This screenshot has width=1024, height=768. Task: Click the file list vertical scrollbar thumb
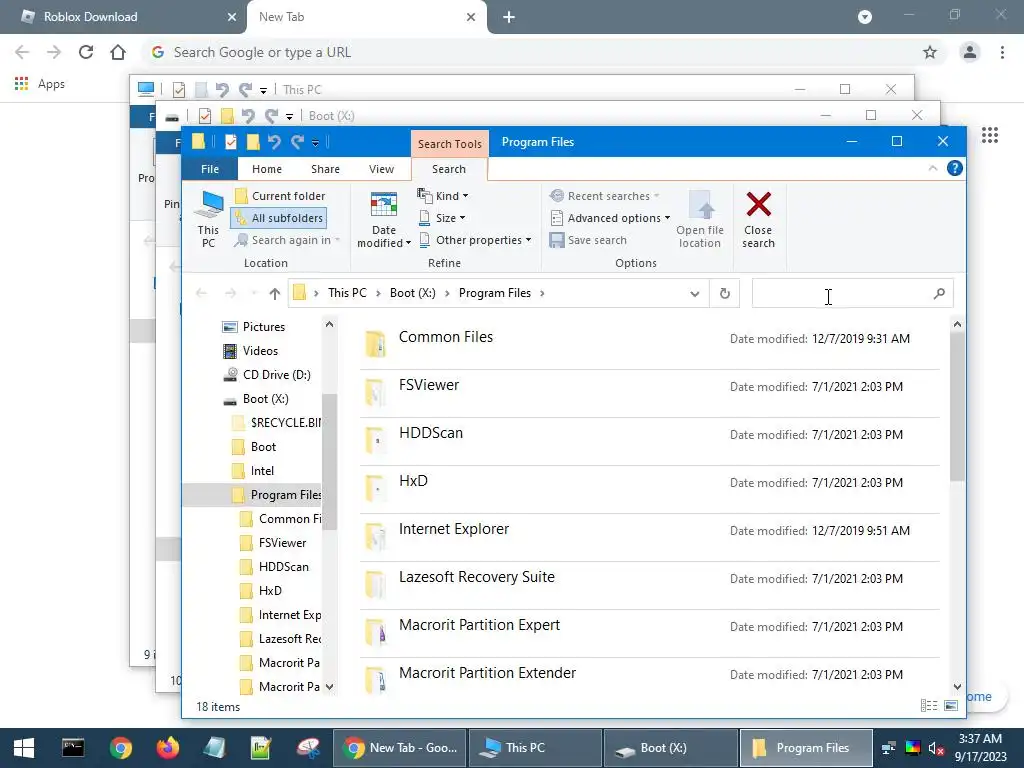click(957, 407)
